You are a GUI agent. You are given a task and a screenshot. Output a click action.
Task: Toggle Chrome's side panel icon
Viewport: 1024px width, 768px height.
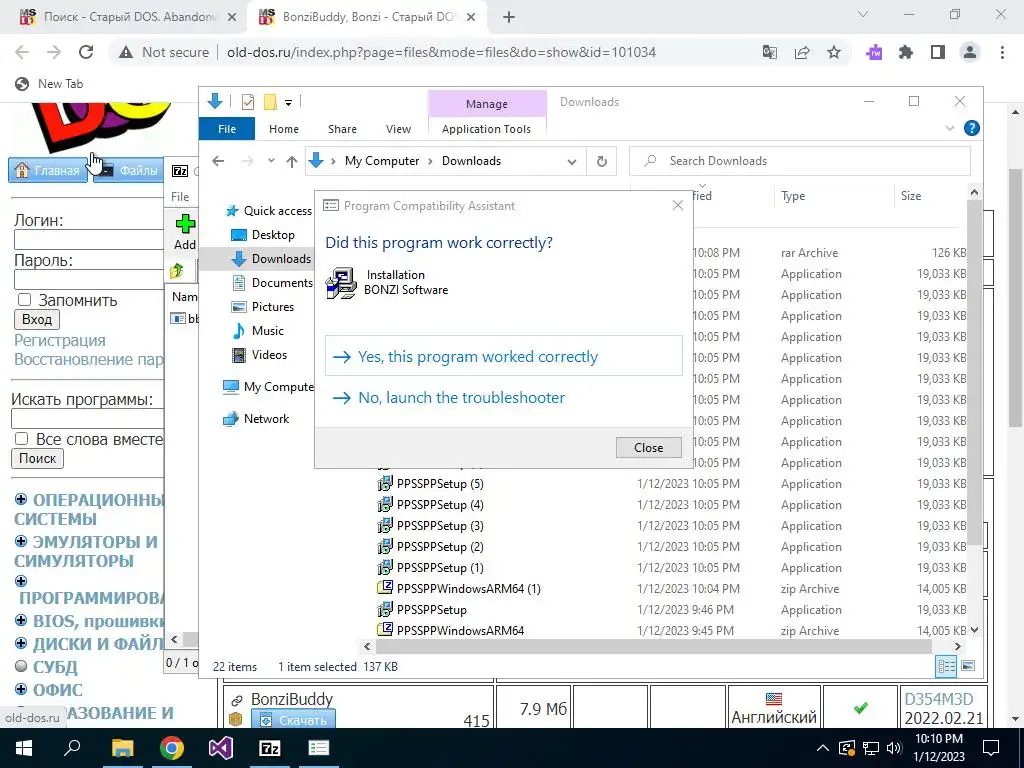pos(938,52)
